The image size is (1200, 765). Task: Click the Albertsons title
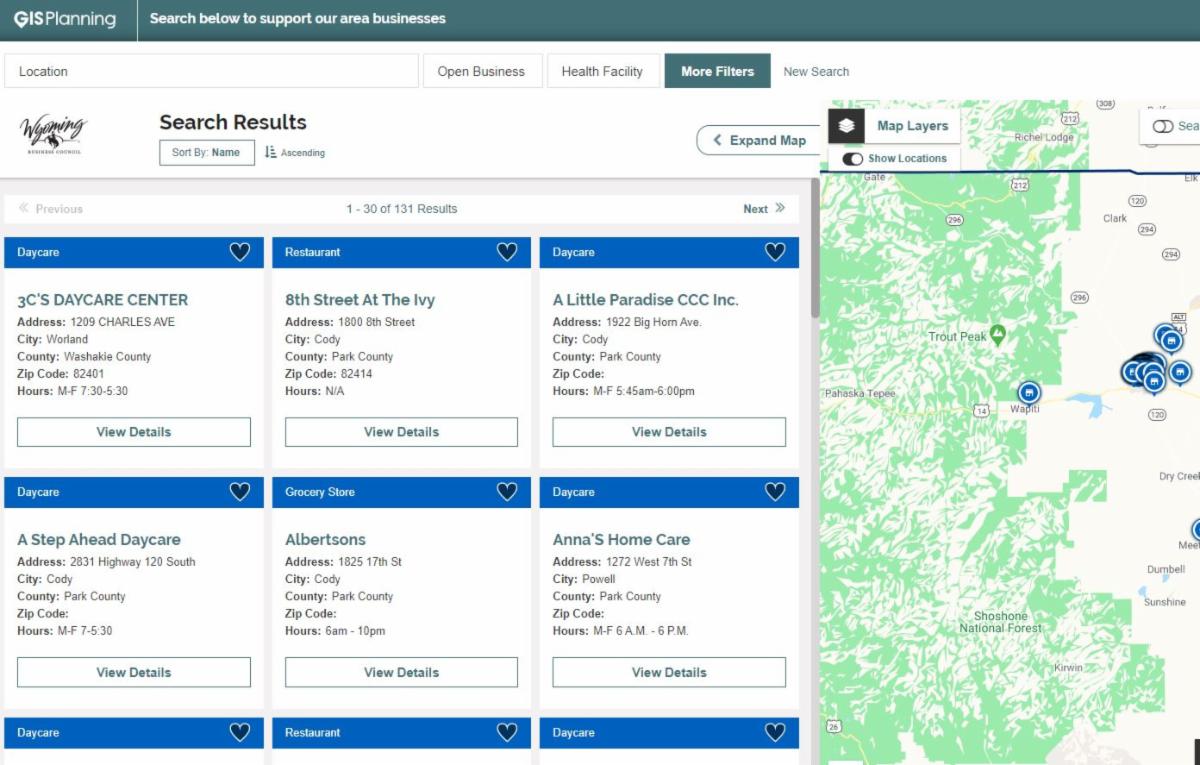[x=325, y=540]
